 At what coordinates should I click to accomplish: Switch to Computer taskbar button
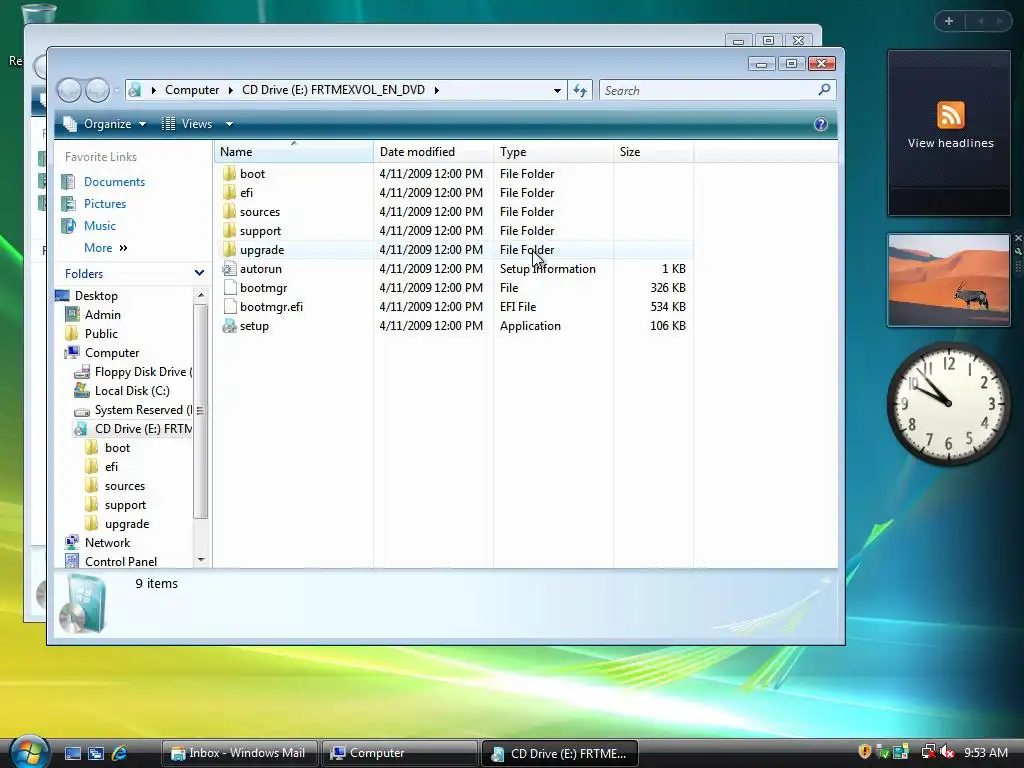click(400, 753)
